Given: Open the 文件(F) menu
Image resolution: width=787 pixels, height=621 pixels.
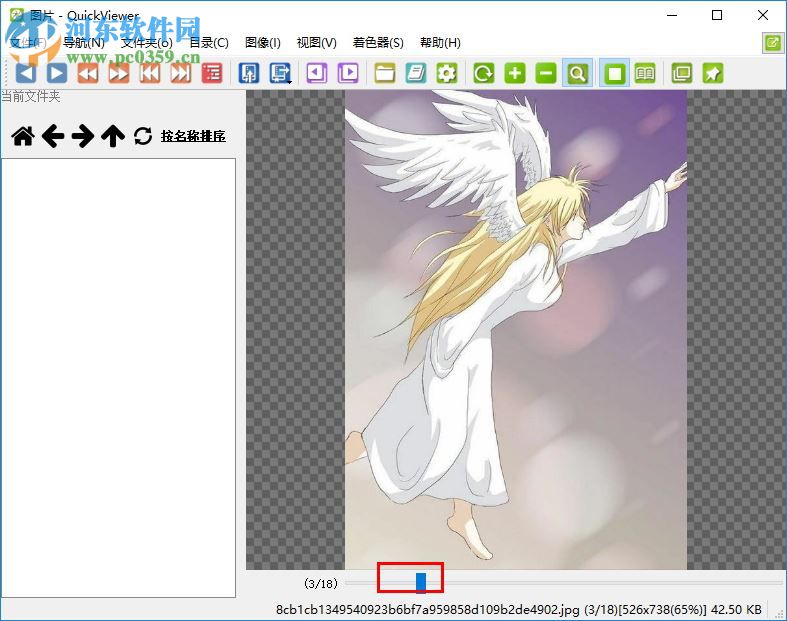Looking at the screenshot, I should pos(28,43).
